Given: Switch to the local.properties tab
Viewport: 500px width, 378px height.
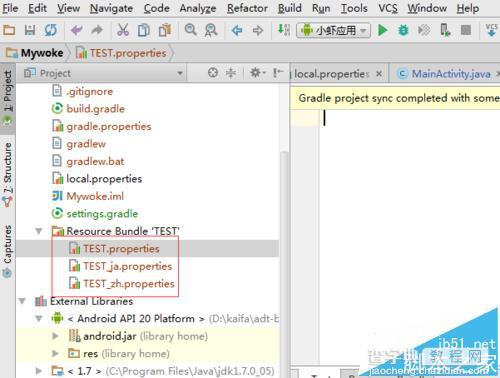Looking at the screenshot, I should pyautogui.click(x=332, y=74).
